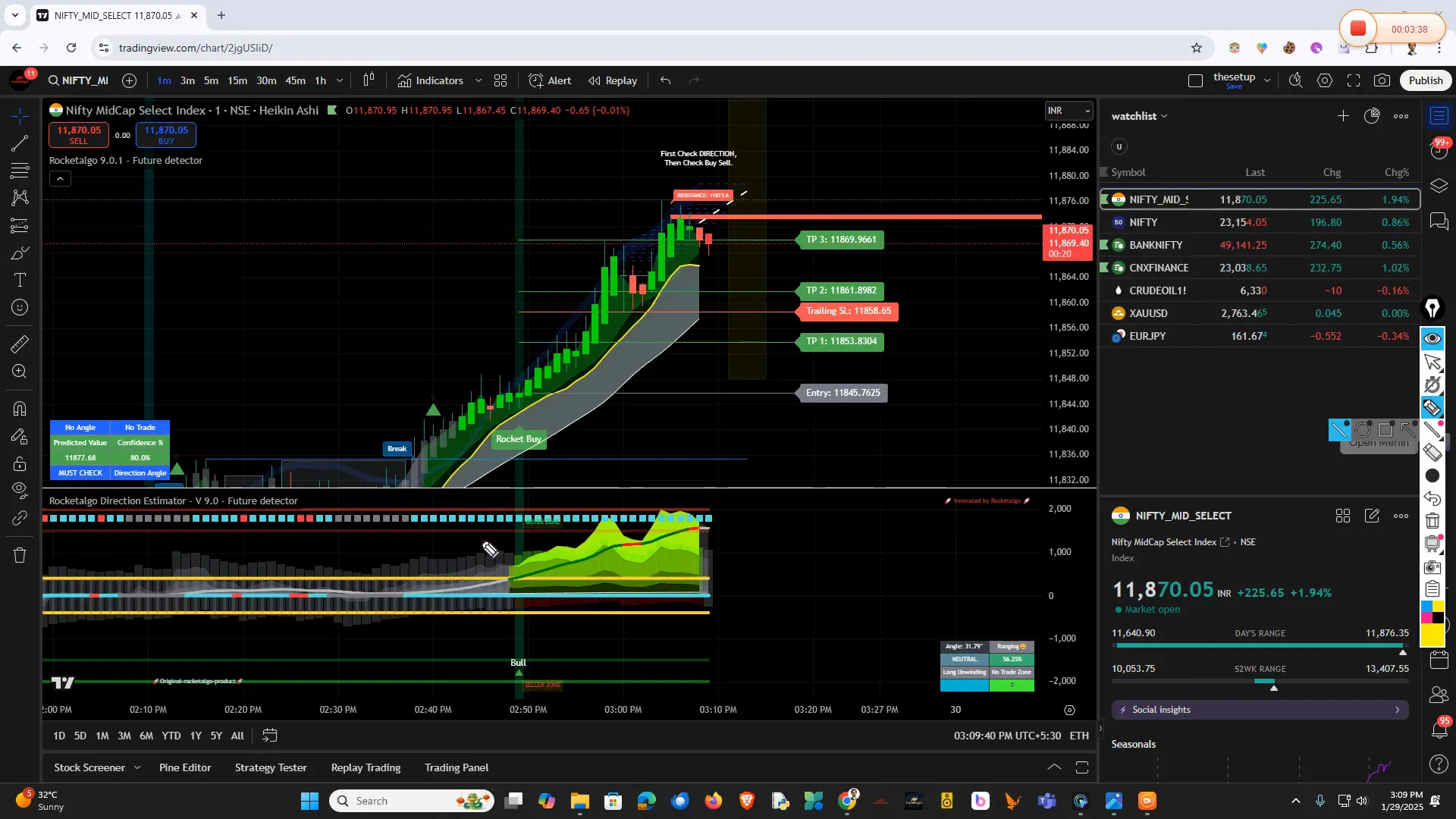
Task: Open the emoji sticker tool
Action: tap(19, 306)
